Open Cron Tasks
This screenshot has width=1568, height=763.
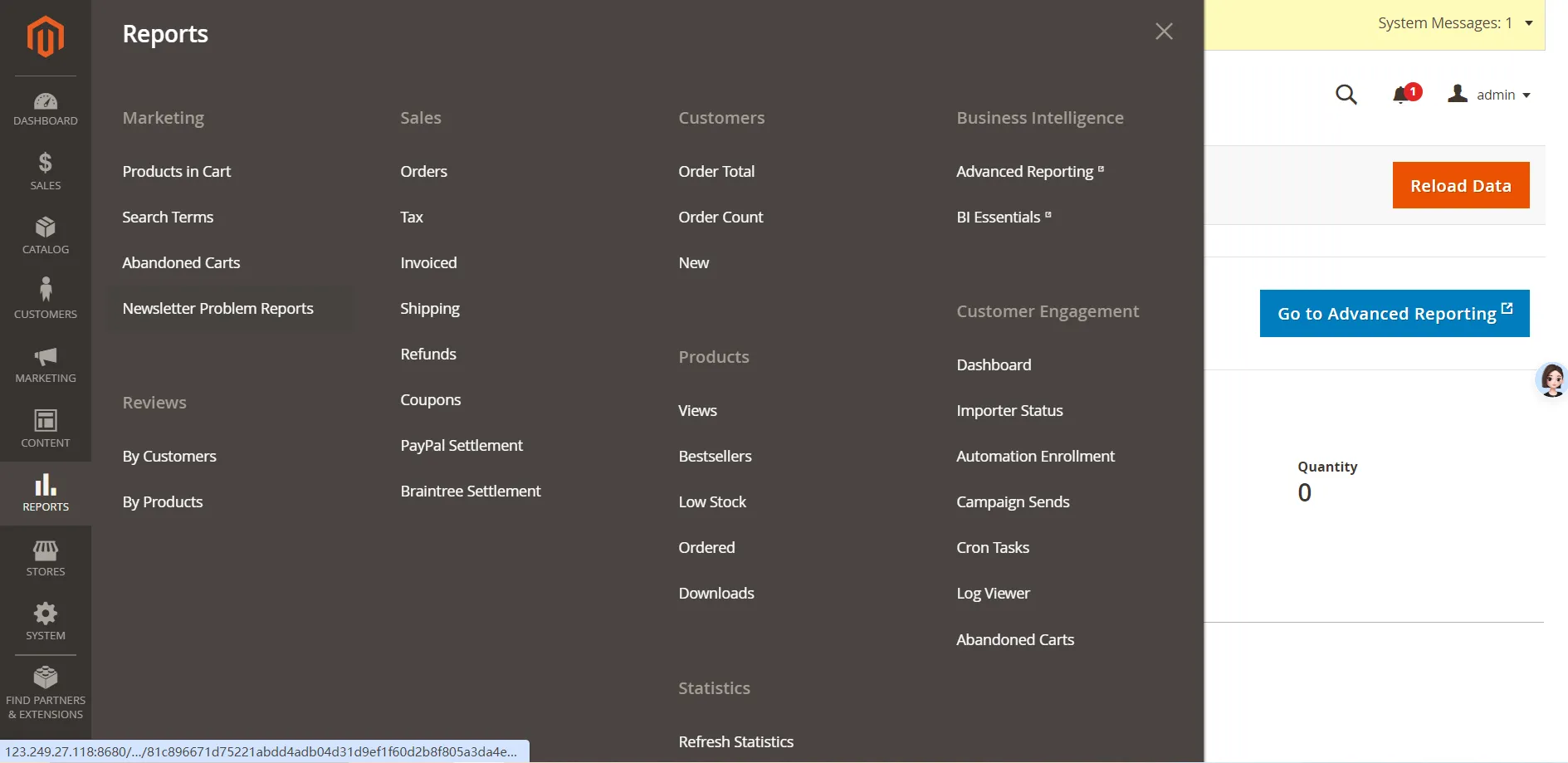click(x=994, y=548)
